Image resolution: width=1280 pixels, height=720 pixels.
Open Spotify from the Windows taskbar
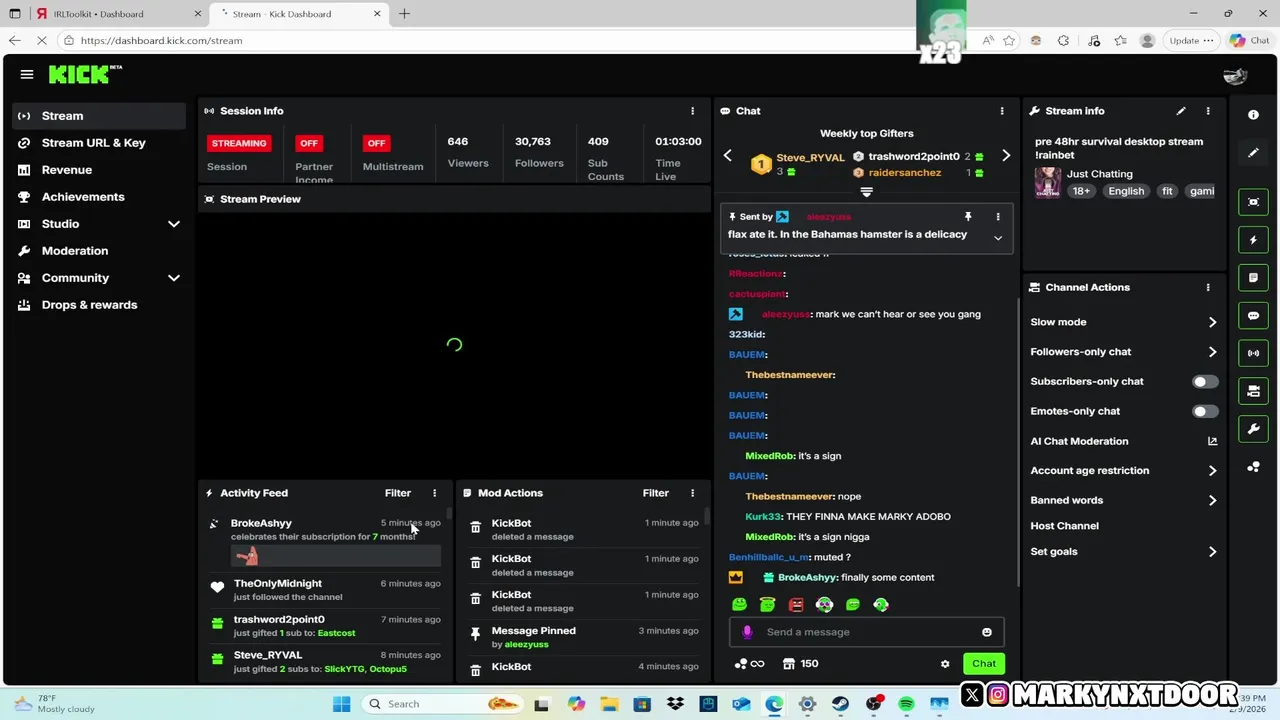(906, 704)
